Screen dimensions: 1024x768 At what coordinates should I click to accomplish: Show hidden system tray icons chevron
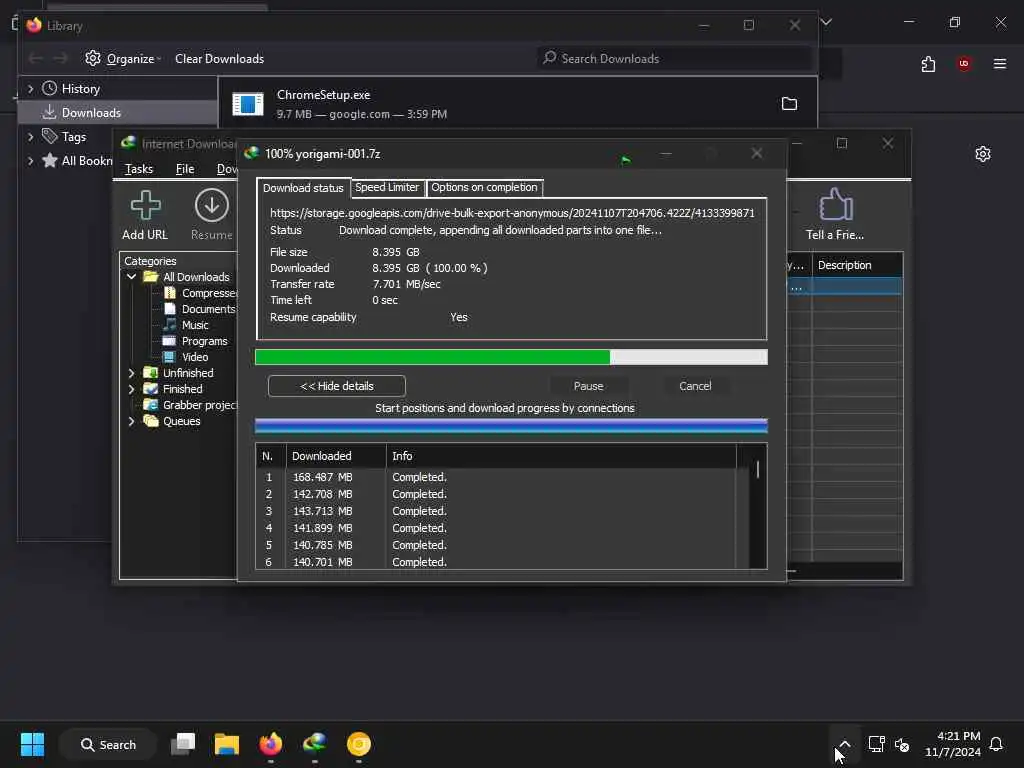coord(844,744)
